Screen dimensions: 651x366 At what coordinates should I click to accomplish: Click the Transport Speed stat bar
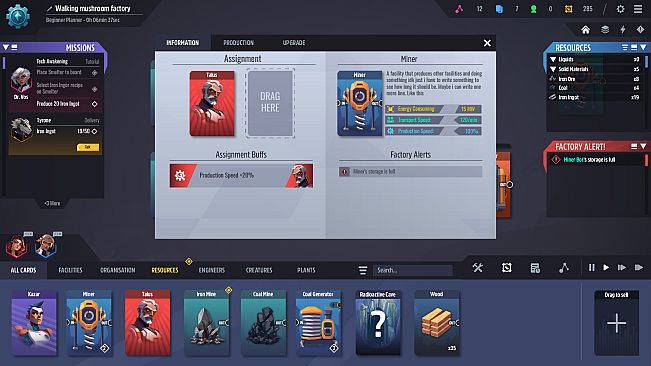(x=433, y=120)
